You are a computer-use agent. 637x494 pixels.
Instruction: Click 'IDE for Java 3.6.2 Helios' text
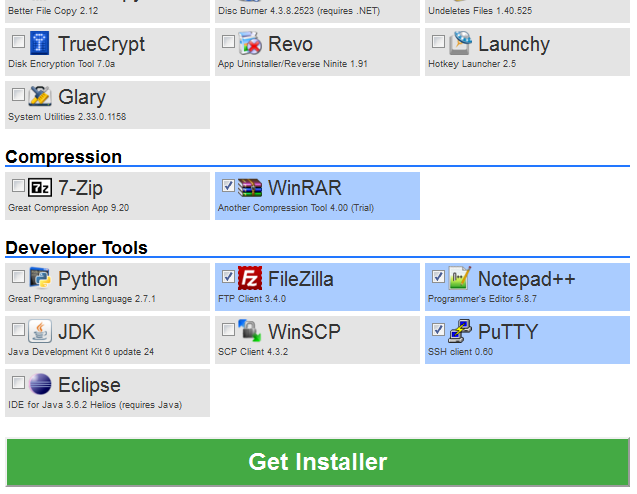pos(62,405)
